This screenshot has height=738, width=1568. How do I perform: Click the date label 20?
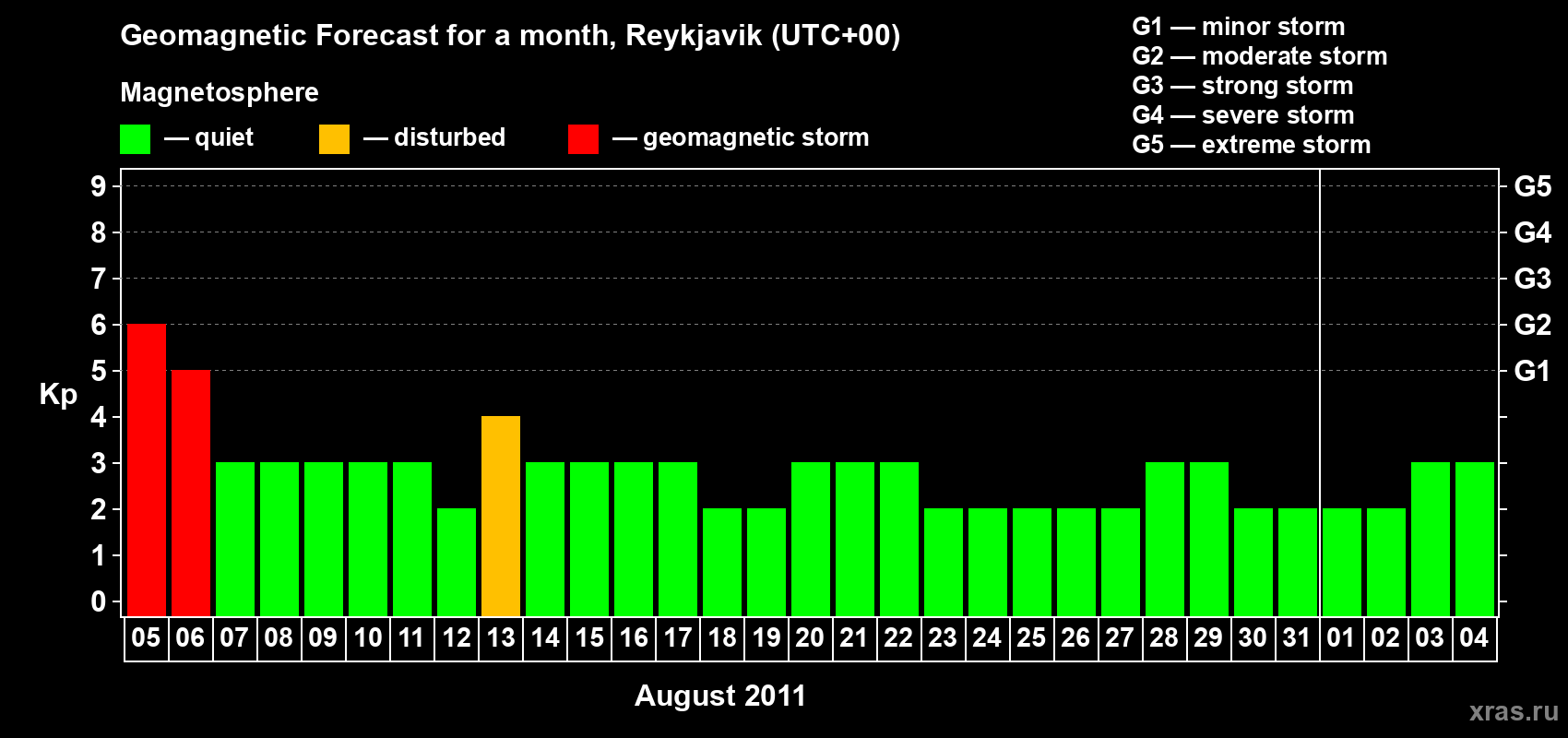coord(810,638)
